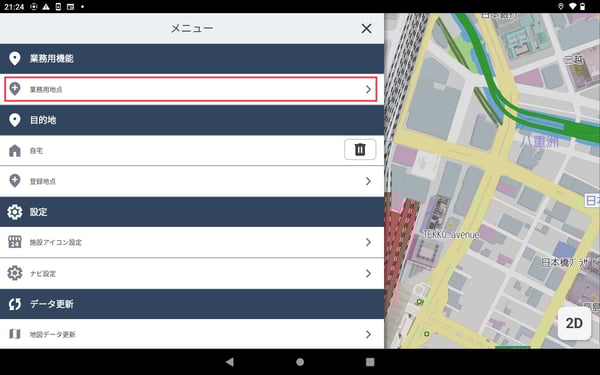Tap the 八重洲 label on map
This screenshot has height=375, width=600.
point(539,142)
